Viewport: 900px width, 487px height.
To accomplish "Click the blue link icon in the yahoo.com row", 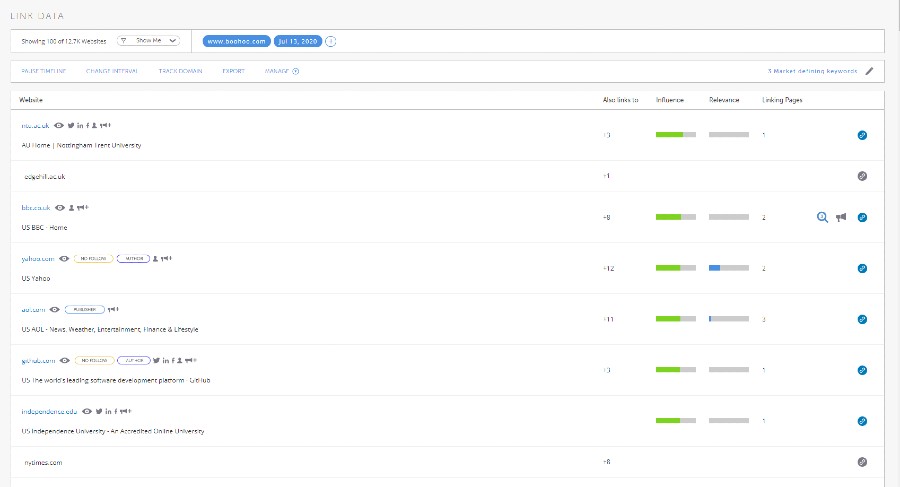I will 862,268.
